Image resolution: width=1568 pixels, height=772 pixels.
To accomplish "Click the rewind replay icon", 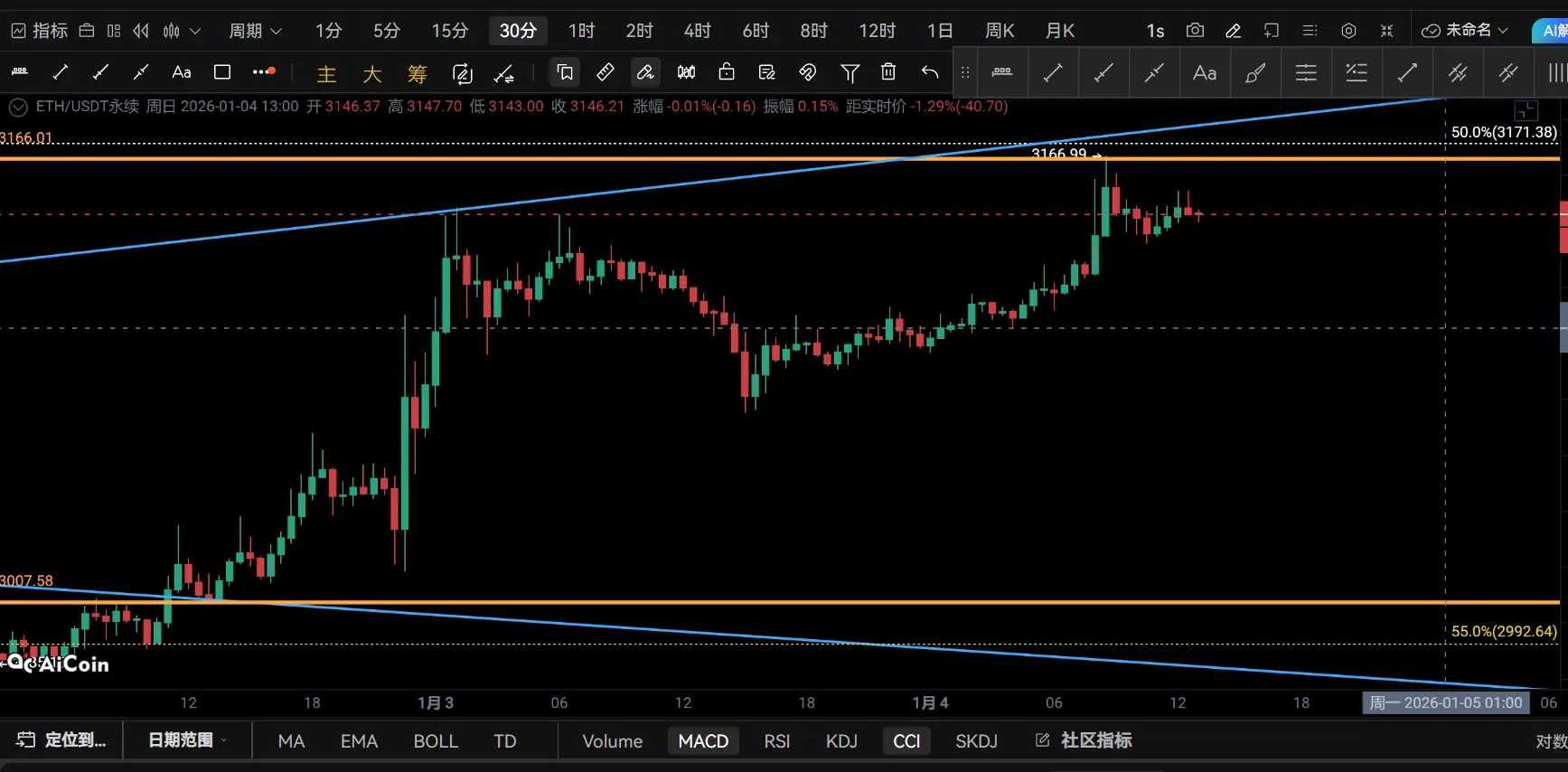I will click(x=141, y=31).
